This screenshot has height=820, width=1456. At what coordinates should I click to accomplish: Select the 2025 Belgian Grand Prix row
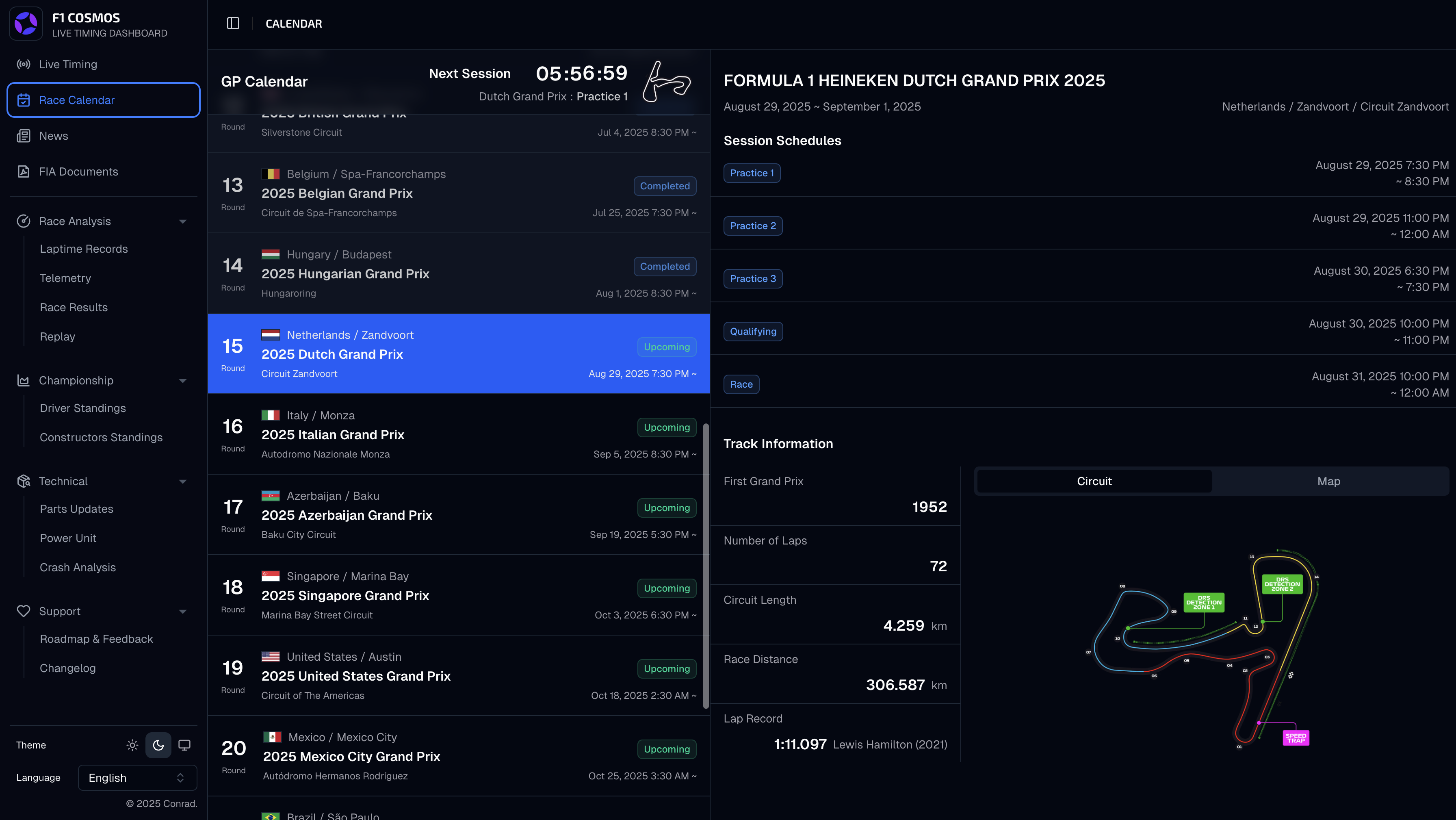(x=458, y=193)
